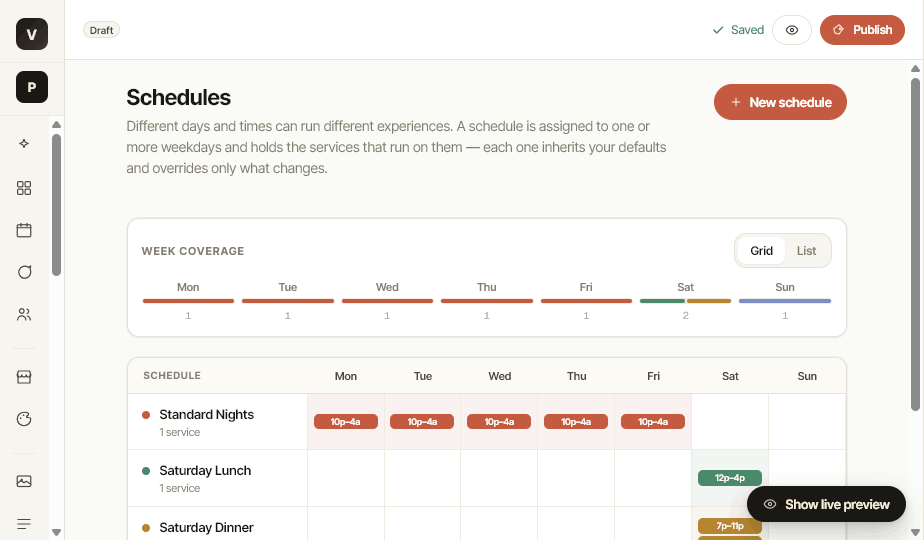The width and height of the screenshot is (924, 540).
Task: Click the main page vertical scrollbar
Action: [x=915, y=244]
